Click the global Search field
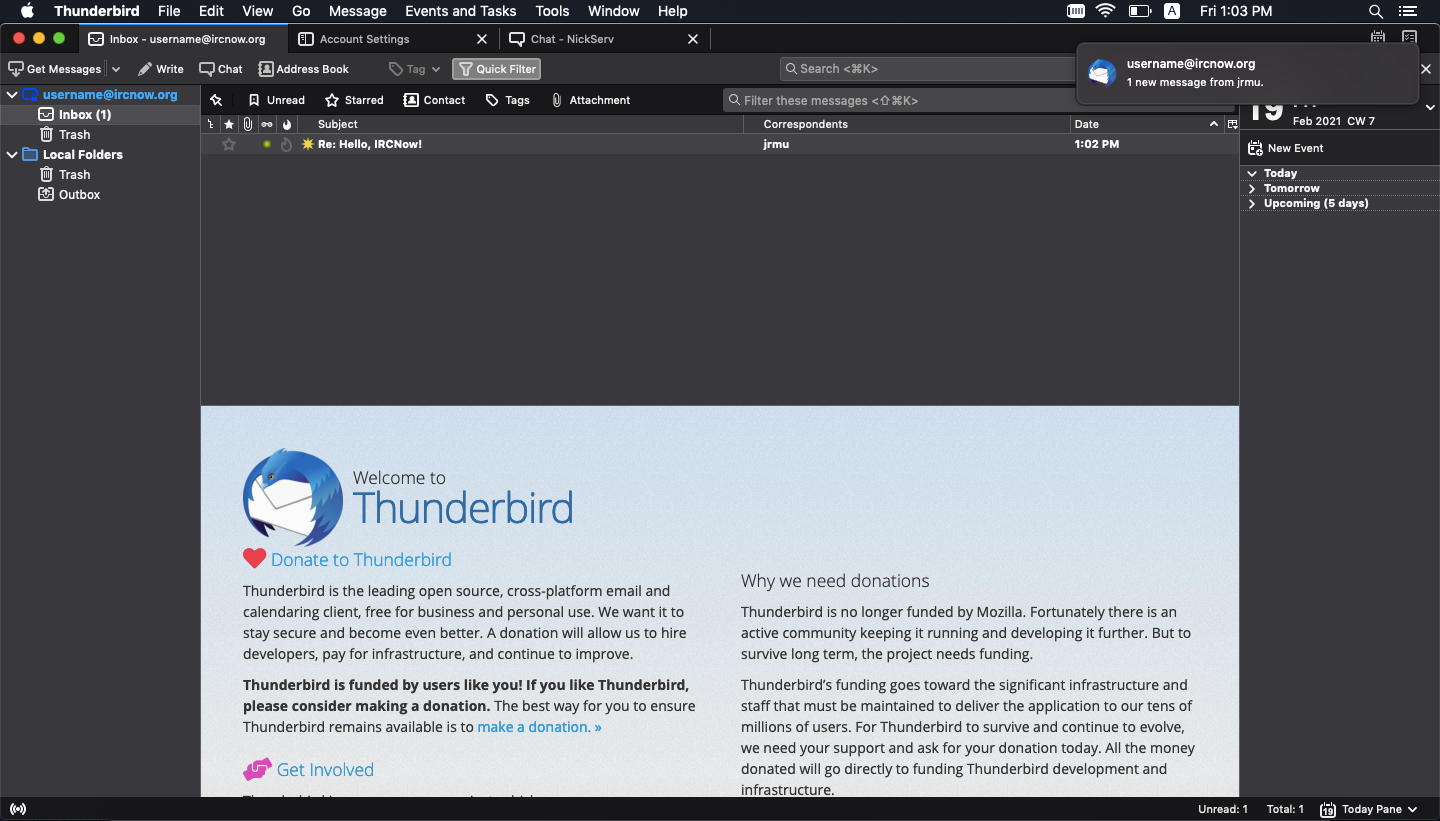This screenshot has height=821, width=1440. 930,69
